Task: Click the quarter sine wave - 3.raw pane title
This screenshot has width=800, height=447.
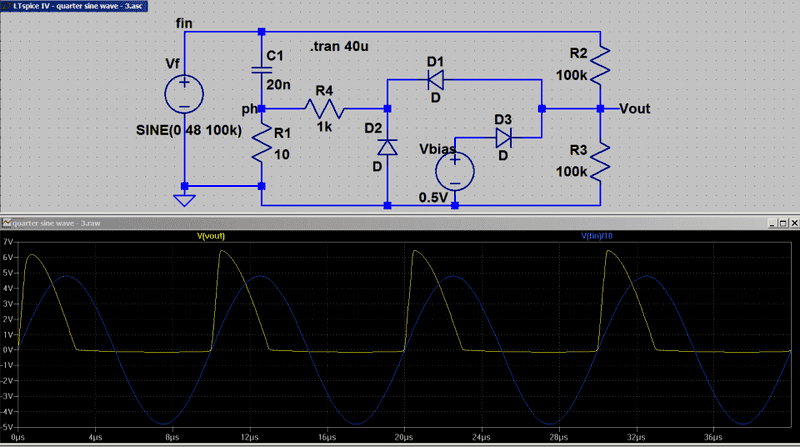Action: pos(56,223)
